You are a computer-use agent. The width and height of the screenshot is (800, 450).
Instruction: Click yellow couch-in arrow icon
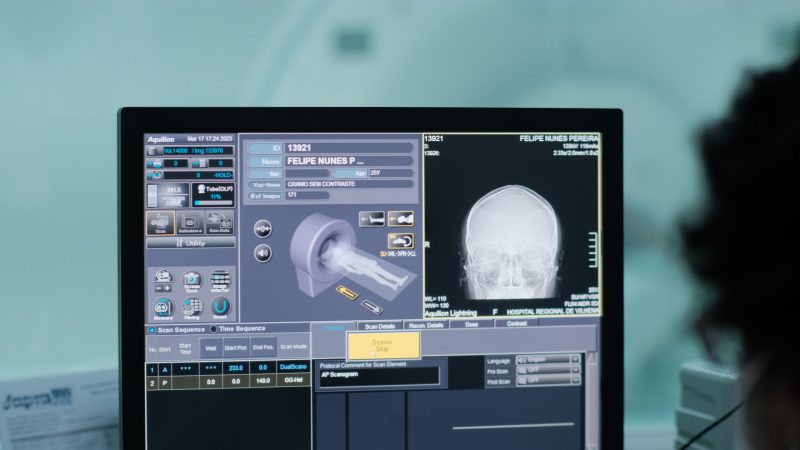(346, 292)
